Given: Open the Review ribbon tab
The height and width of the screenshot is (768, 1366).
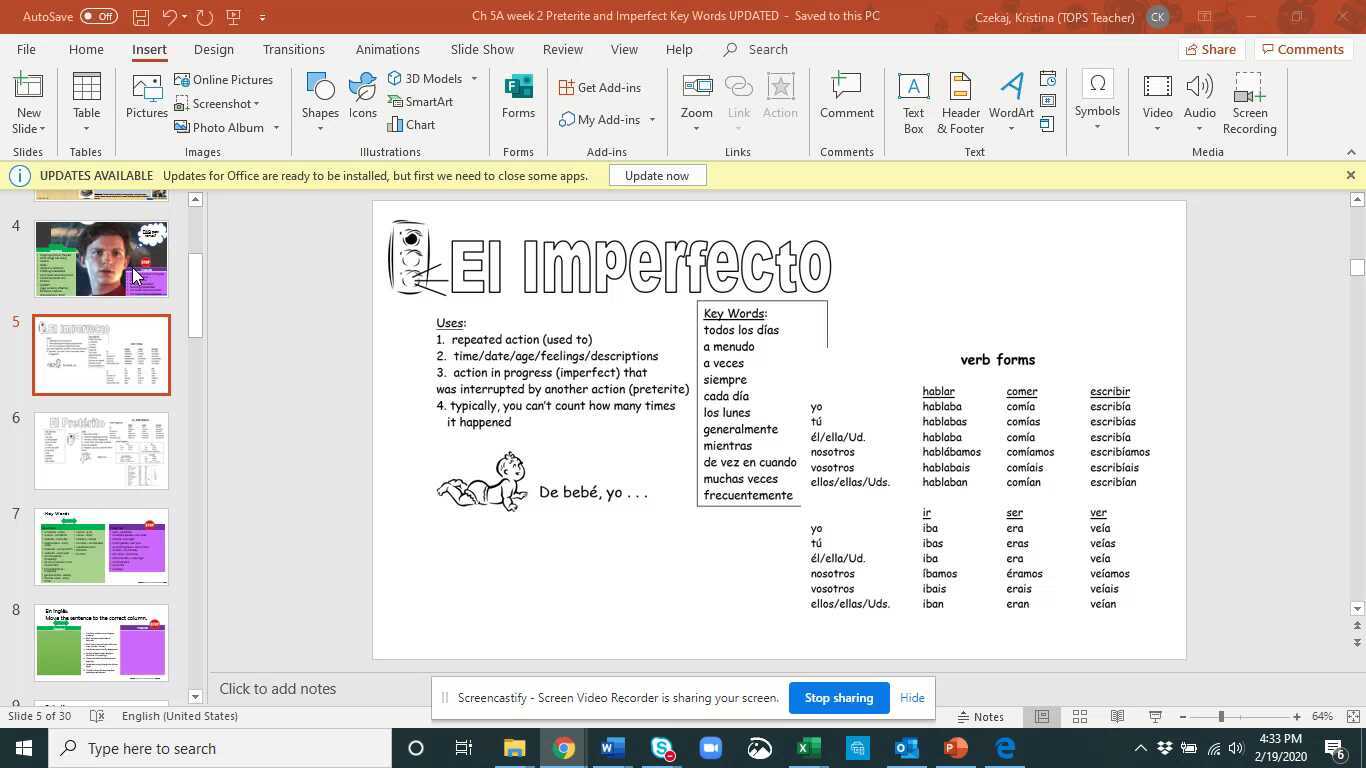Looking at the screenshot, I should pyautogui.click(x=561, y=49).
